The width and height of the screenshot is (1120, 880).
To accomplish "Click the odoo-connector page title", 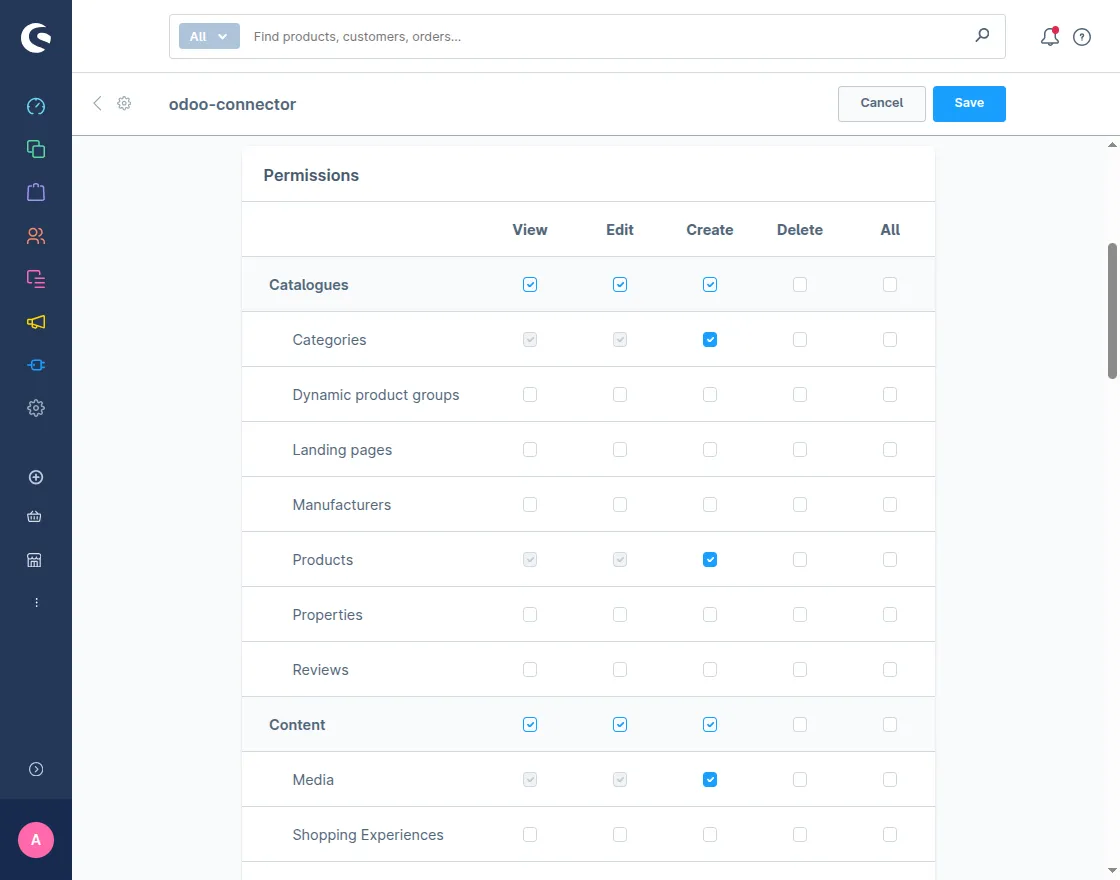I will tap(232, 104).
